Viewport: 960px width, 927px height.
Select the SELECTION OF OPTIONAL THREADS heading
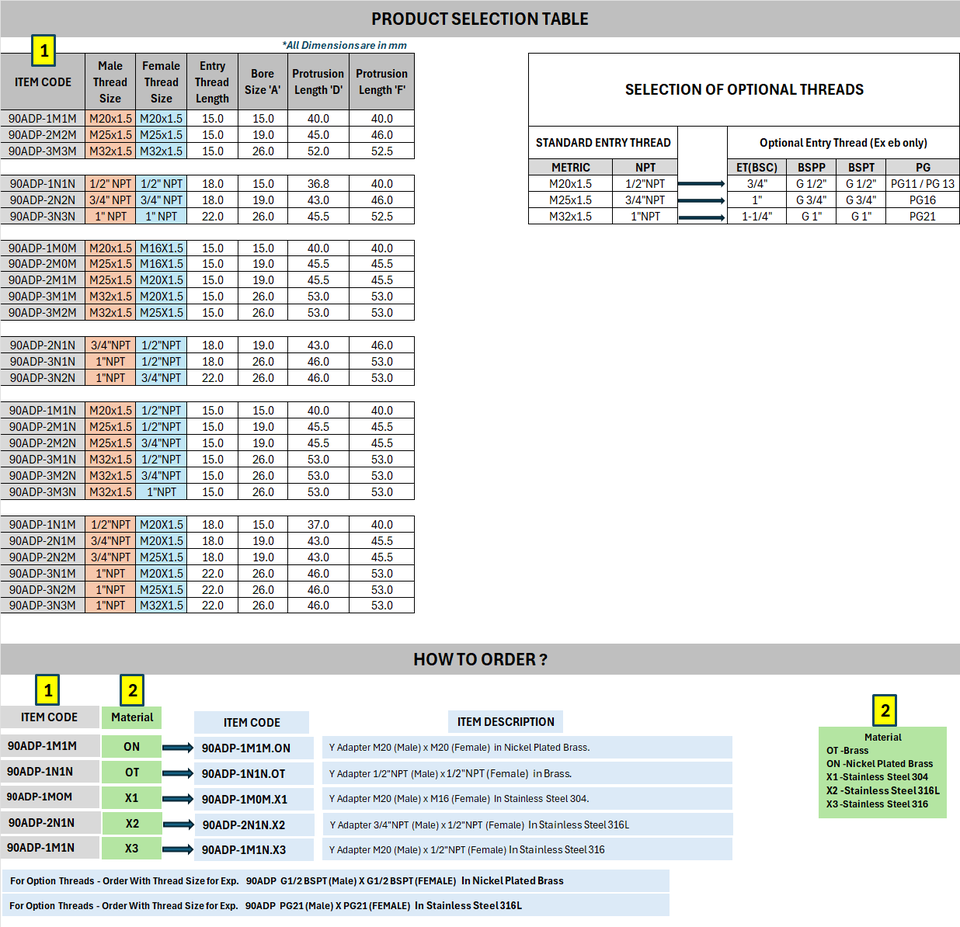click(744, 89)
